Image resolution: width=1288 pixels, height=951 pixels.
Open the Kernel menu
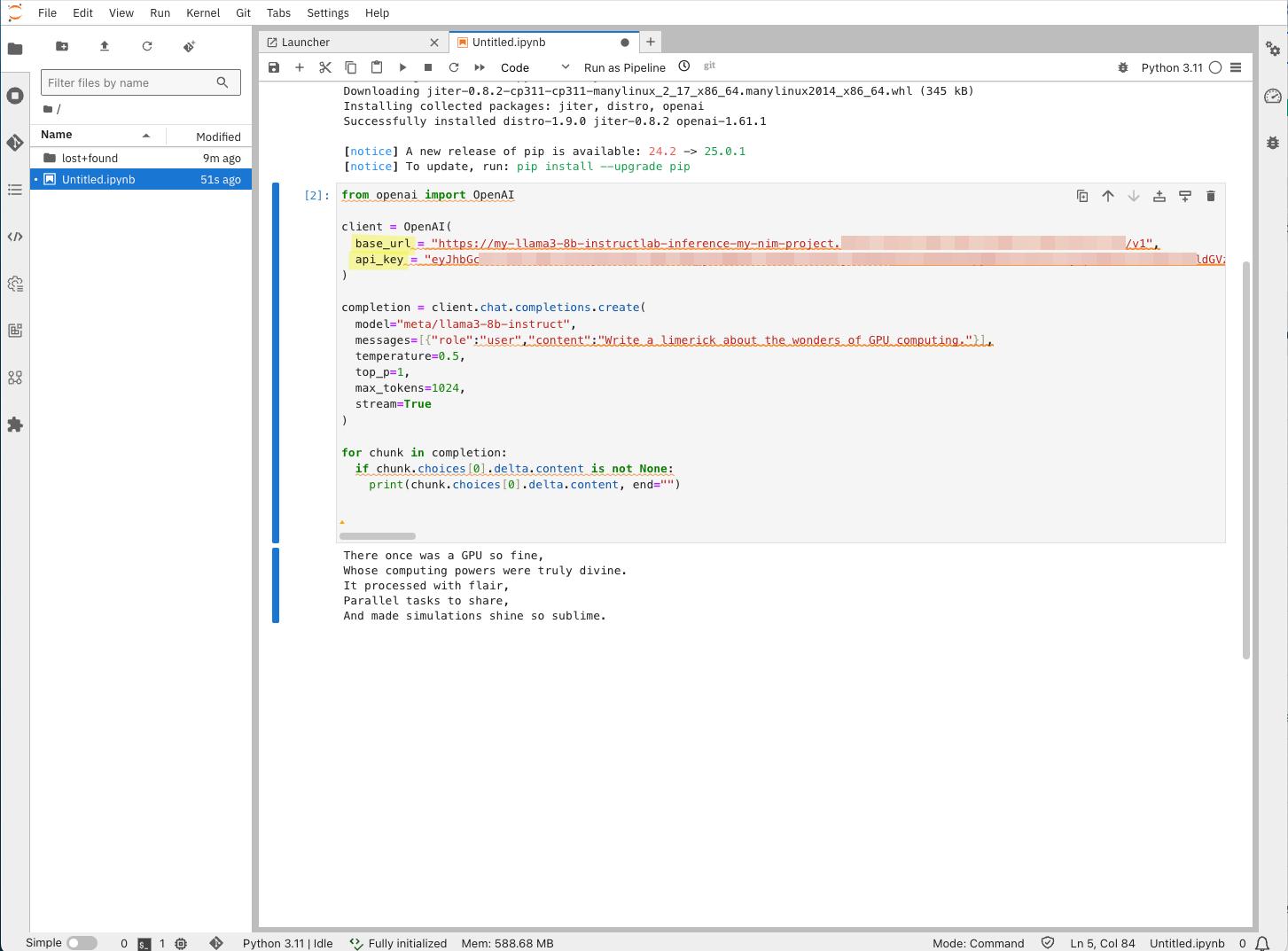(203, 12)
